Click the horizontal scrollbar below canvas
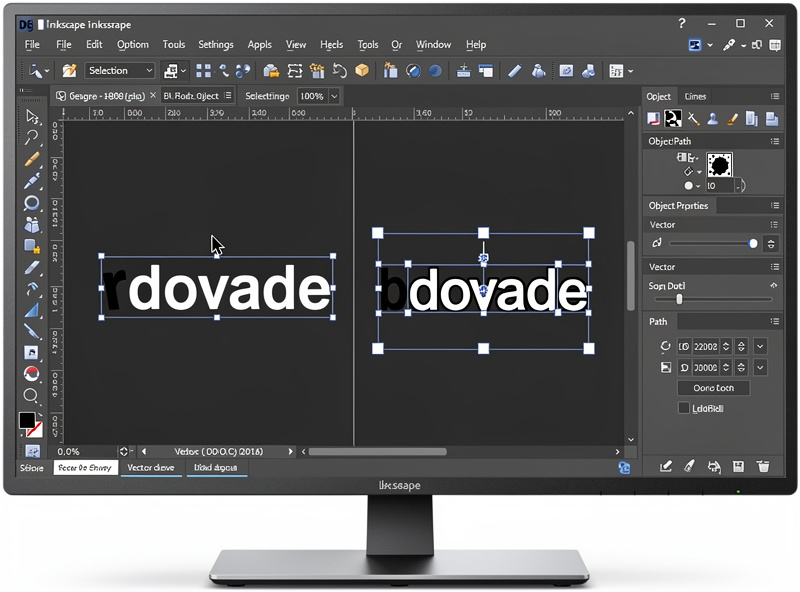Viewport: 800px width, 592px height. coord(378,452)
